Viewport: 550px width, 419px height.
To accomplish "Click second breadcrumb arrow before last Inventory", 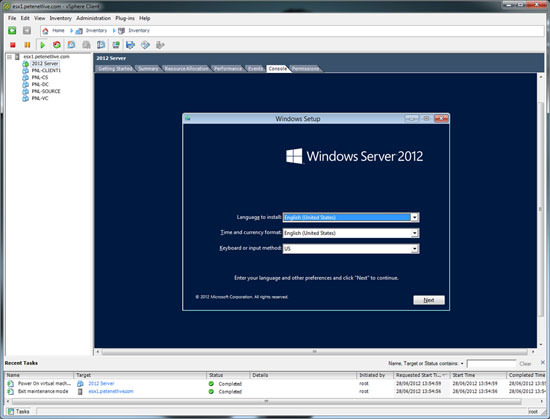I will point(114,31).
